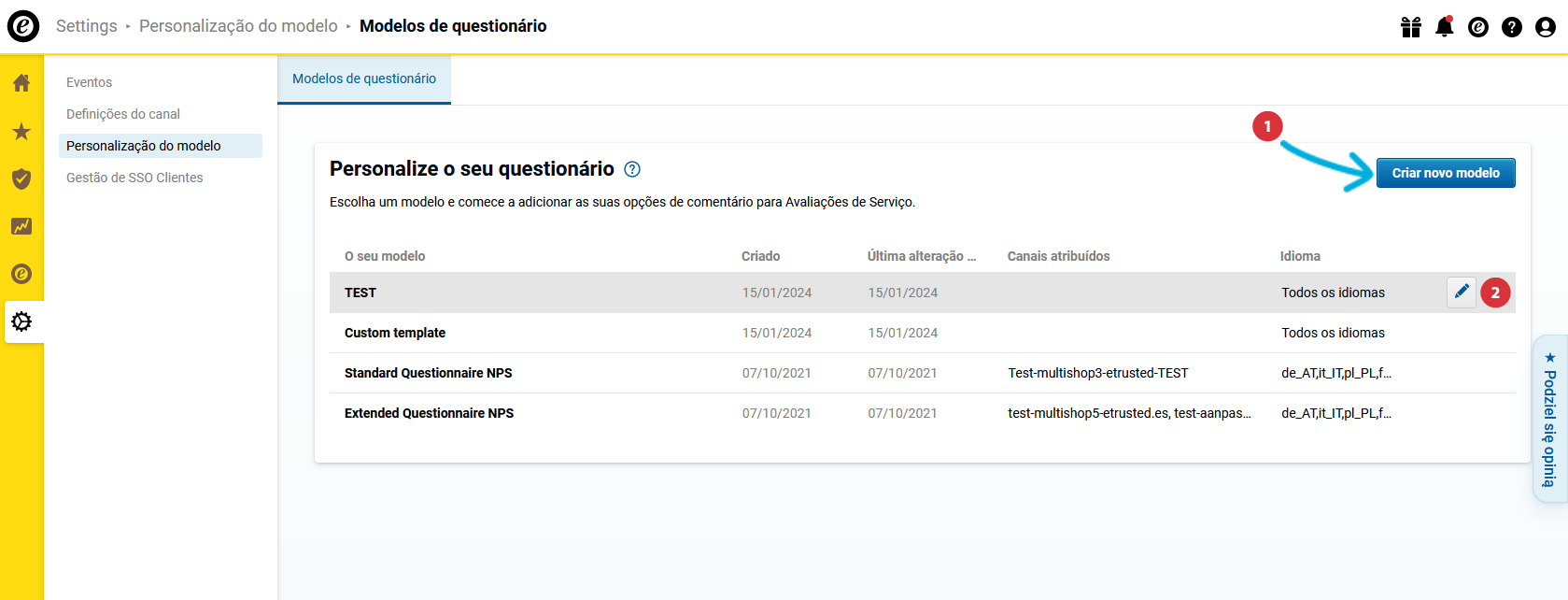Screen dimensions: 1568x600
Task: Open the Standard Questionnaire NPS model
Action: (x=429, y=373)
